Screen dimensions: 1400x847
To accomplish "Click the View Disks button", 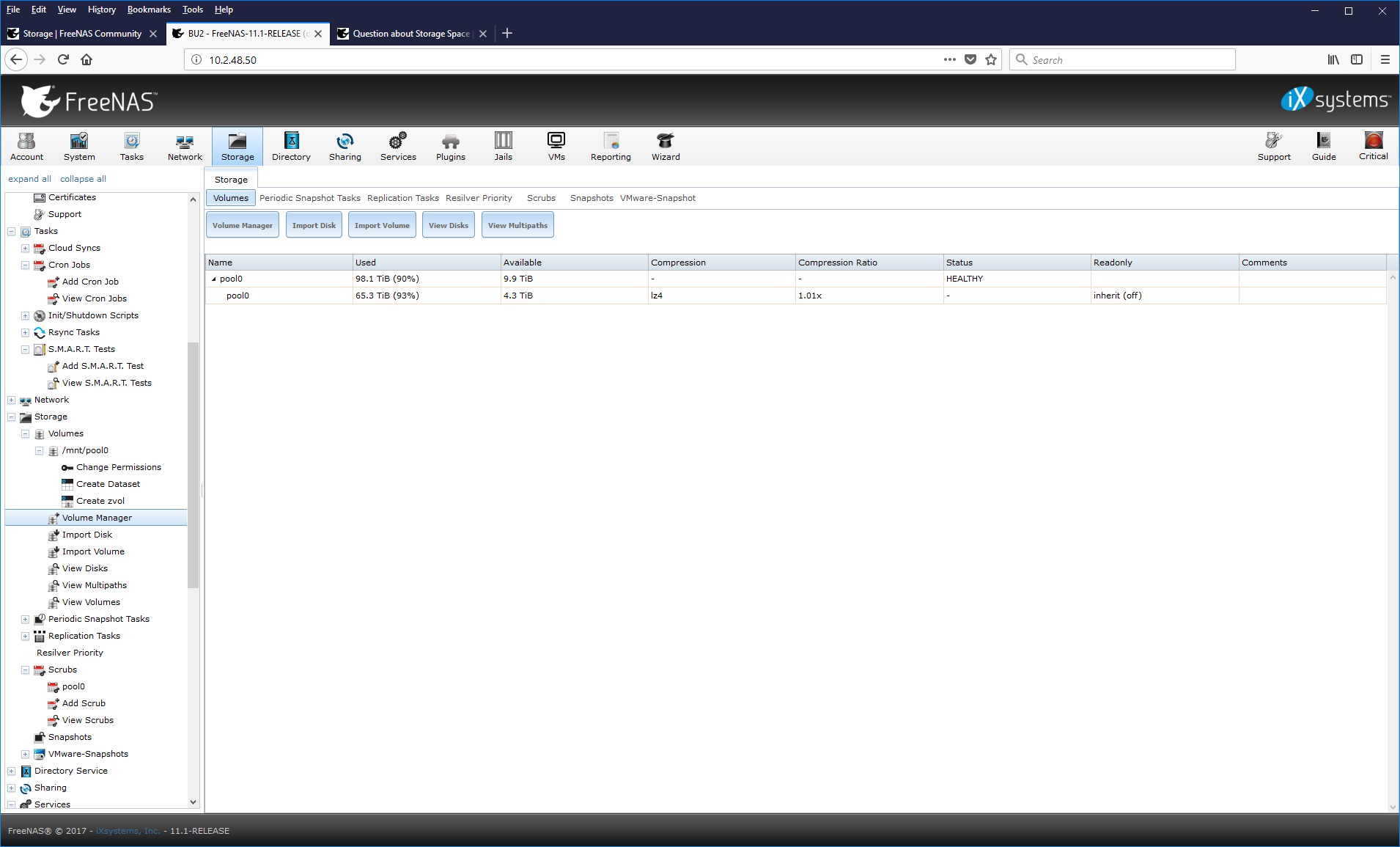I will (449, 225).
